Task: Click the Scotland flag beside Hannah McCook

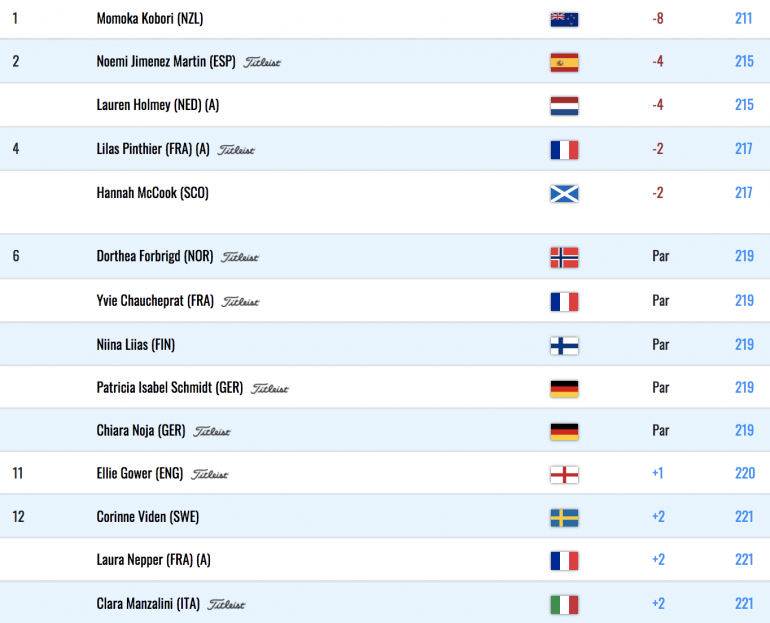Action: 564,193
